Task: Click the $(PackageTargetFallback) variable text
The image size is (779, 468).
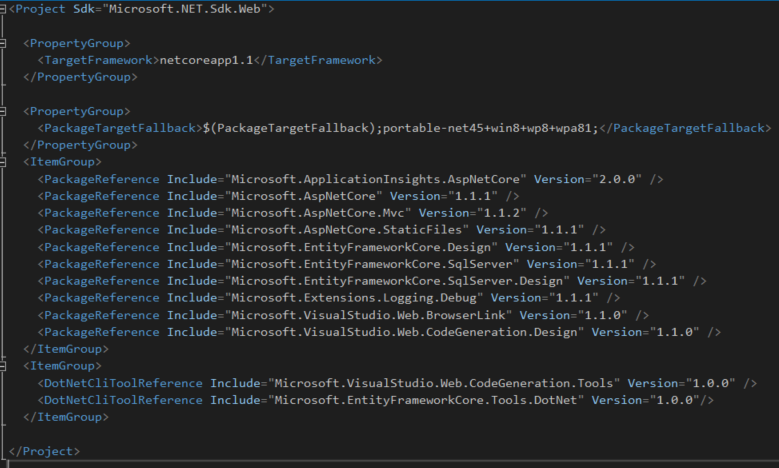Action: 289,128
